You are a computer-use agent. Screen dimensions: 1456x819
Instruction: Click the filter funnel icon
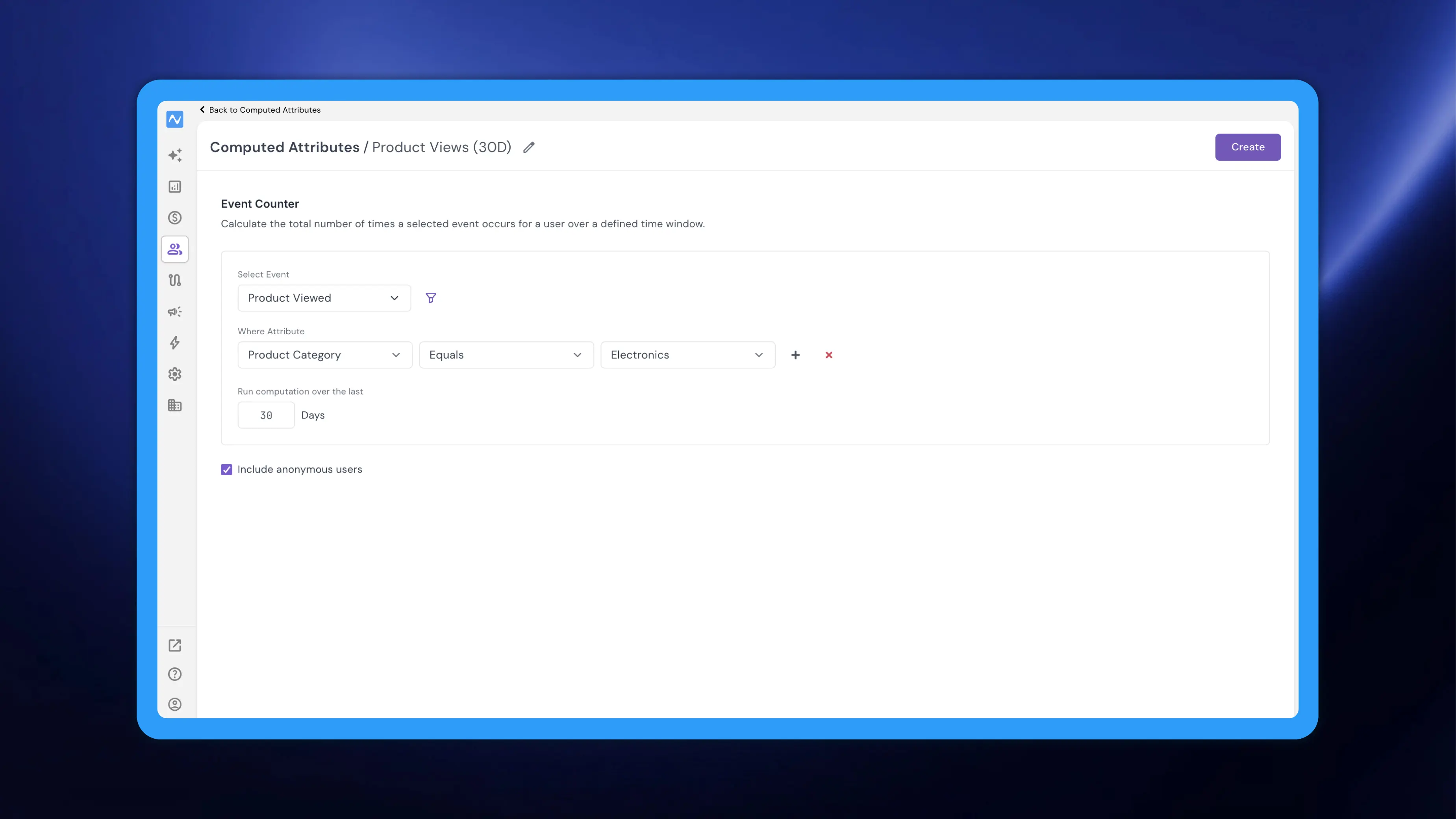click(x=431, y=298)
